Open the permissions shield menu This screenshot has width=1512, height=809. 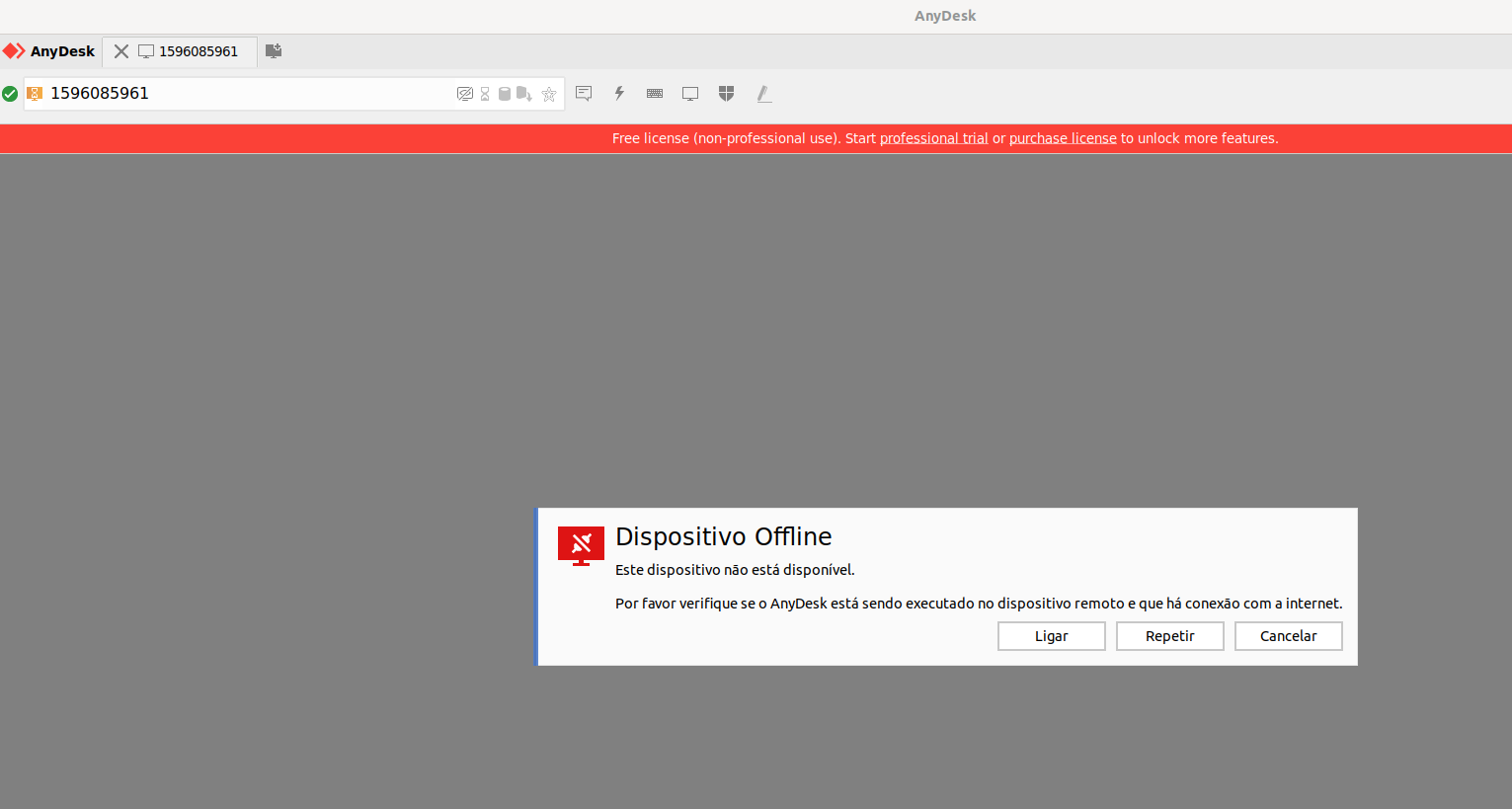pyautogui.click(x=726, y=93)
